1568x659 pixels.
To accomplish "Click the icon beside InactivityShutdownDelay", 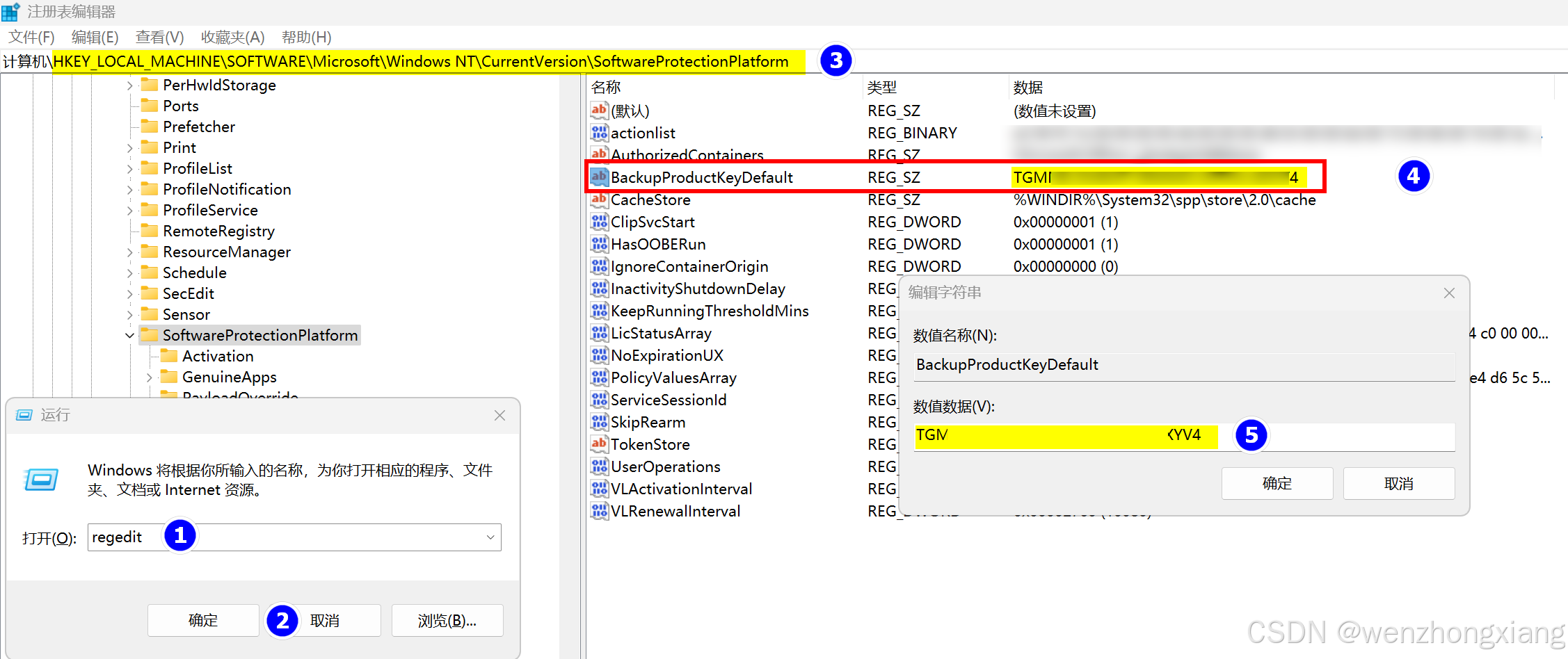I will pyautogui.click(x=599, y=288).
